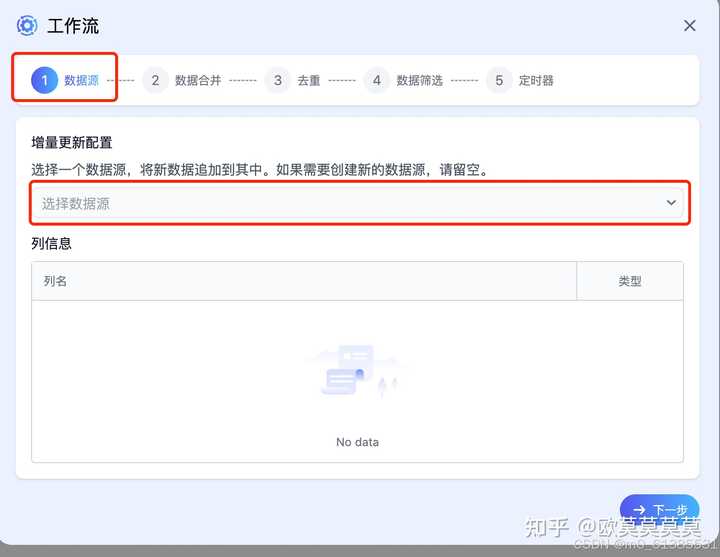Click the workflow gear icon beside 工作流
Image resolution: width=720 pixels, height=557 pixels.
point(27,26)
